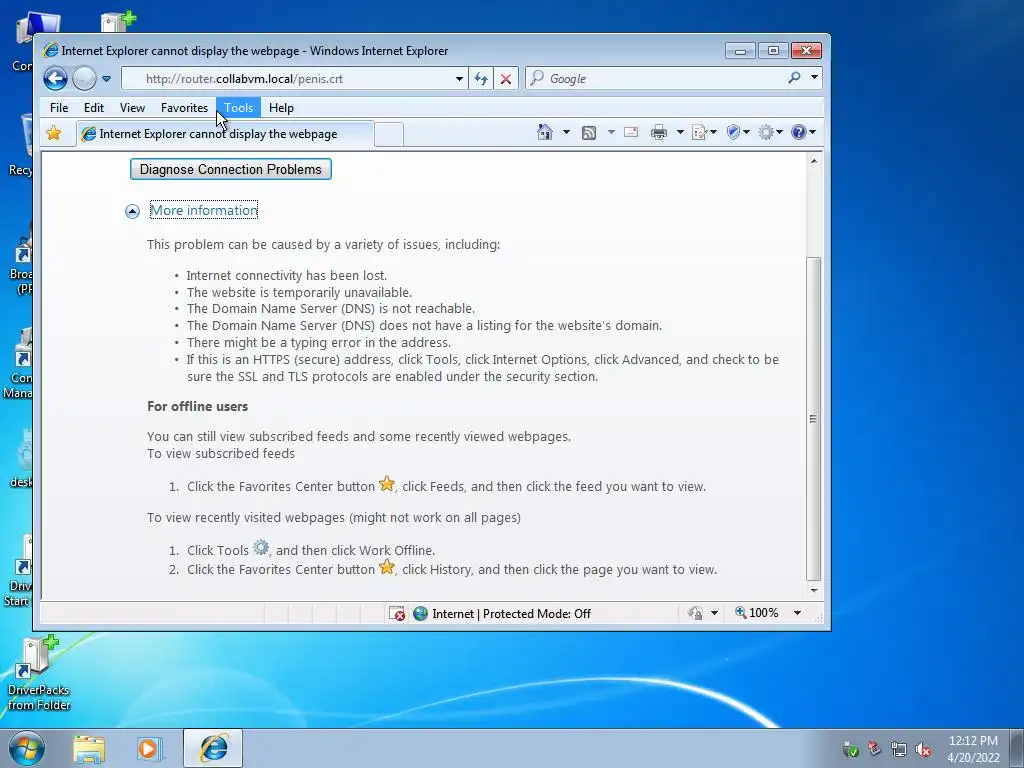1024x768 pixels.
Task: Print the page with printer icon
Action: click(658, 133)
